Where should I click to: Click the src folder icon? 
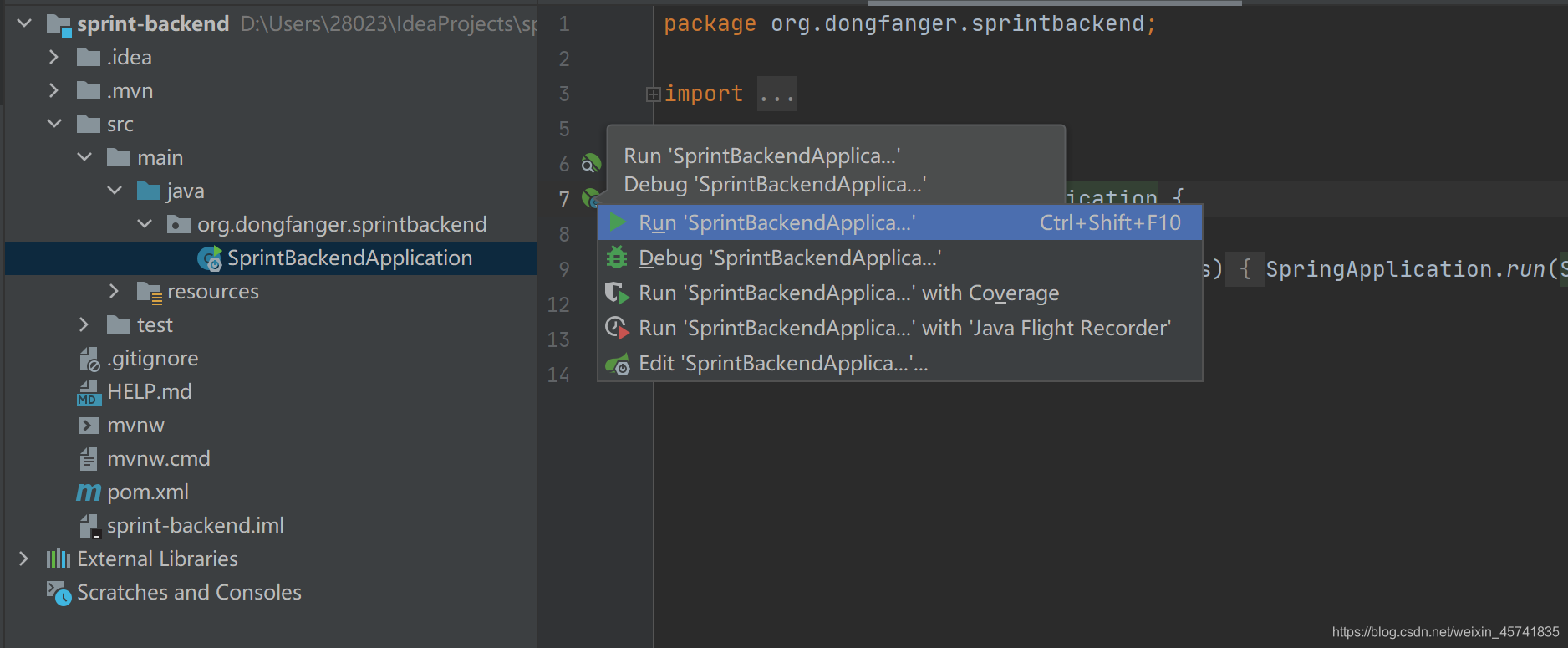point(89,124)
